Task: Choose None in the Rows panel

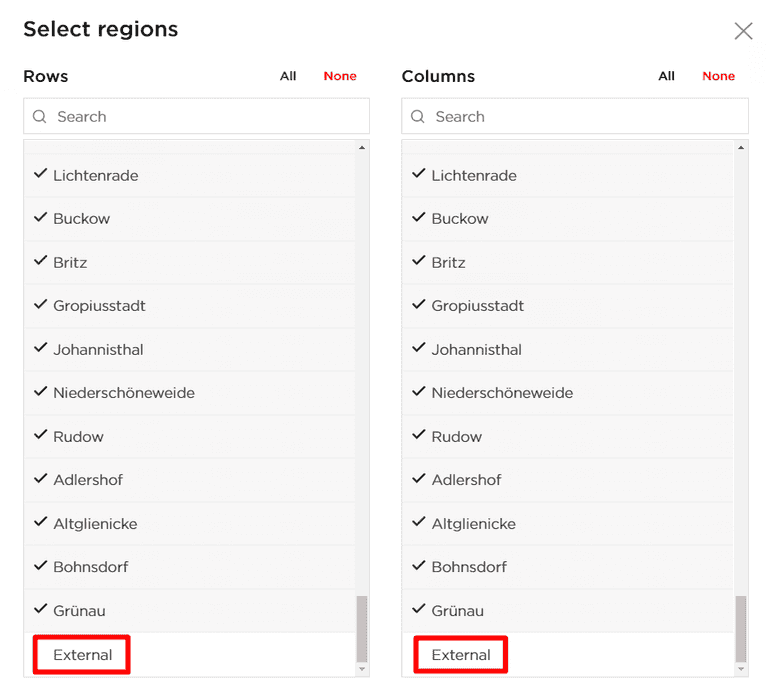Action: pyautogui.click(x=340, y=76)
